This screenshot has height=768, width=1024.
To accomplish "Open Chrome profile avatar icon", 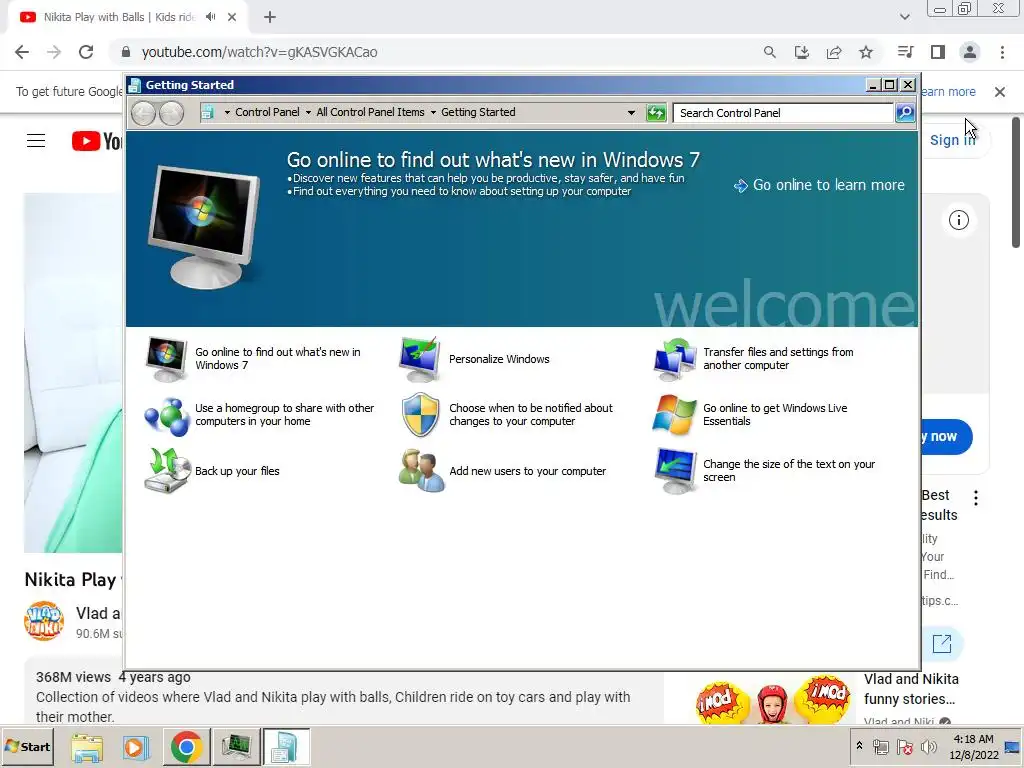I will 970,52.
